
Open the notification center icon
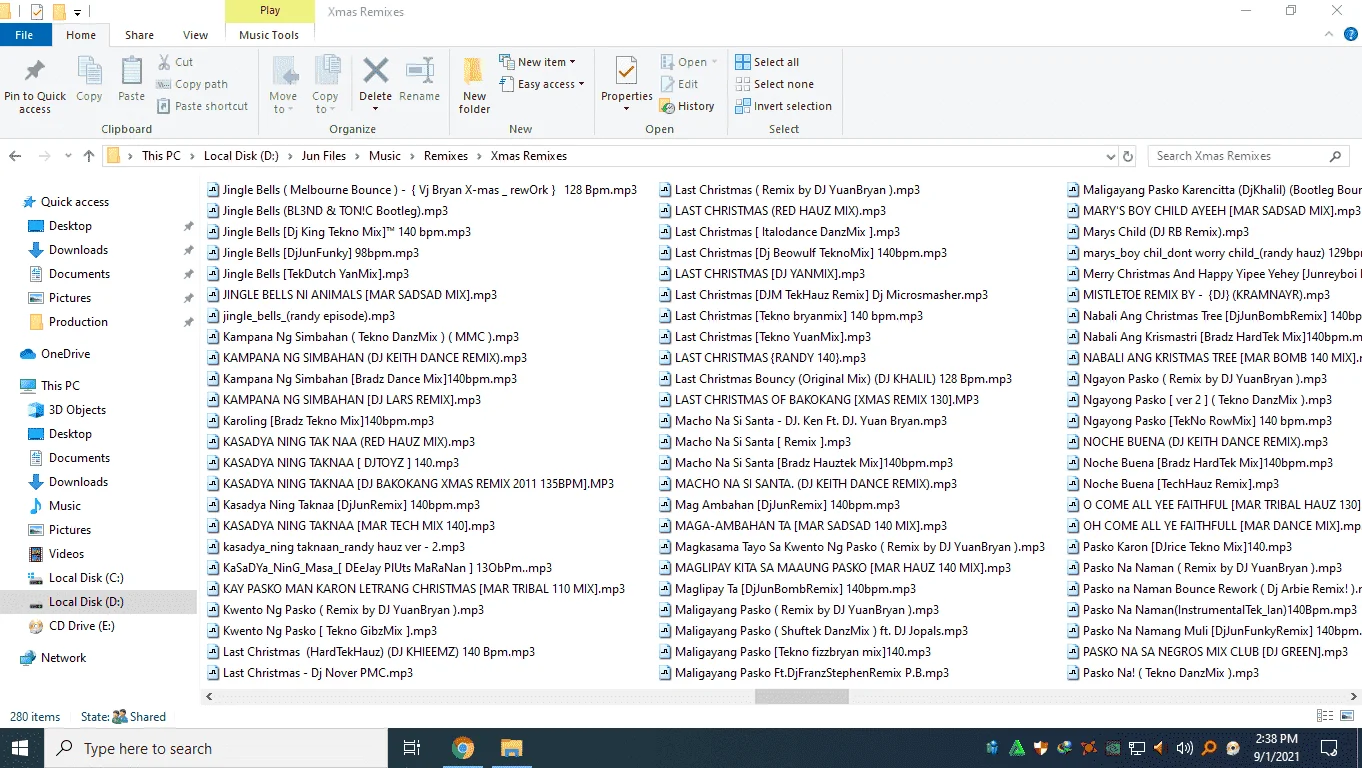pyautogui.click(x=1329, y=748)
